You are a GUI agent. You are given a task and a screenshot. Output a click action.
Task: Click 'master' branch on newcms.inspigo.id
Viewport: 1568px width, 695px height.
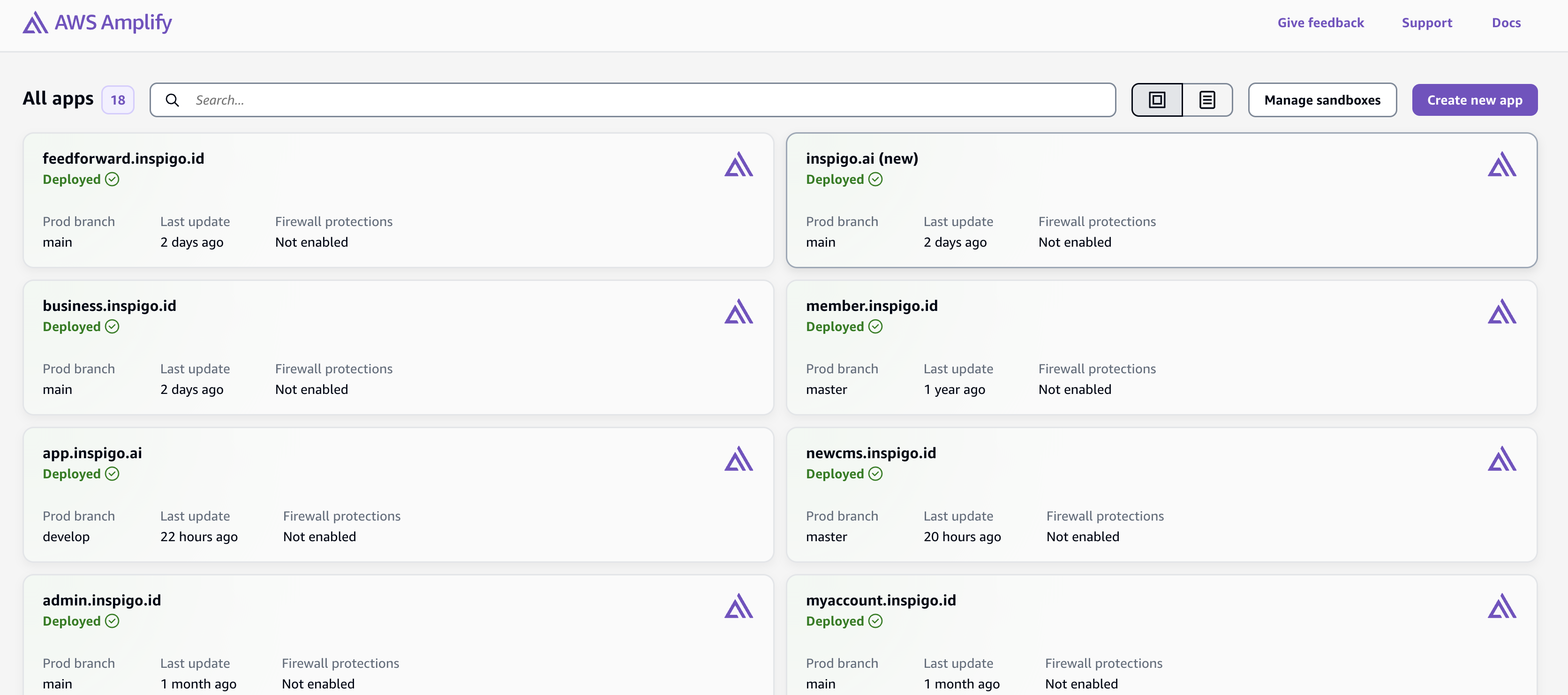tap(827, 537)
